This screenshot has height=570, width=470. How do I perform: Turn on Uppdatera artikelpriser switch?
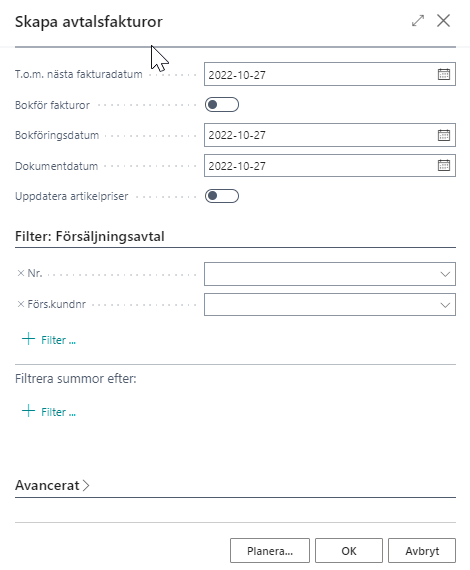tap(222, 196)
